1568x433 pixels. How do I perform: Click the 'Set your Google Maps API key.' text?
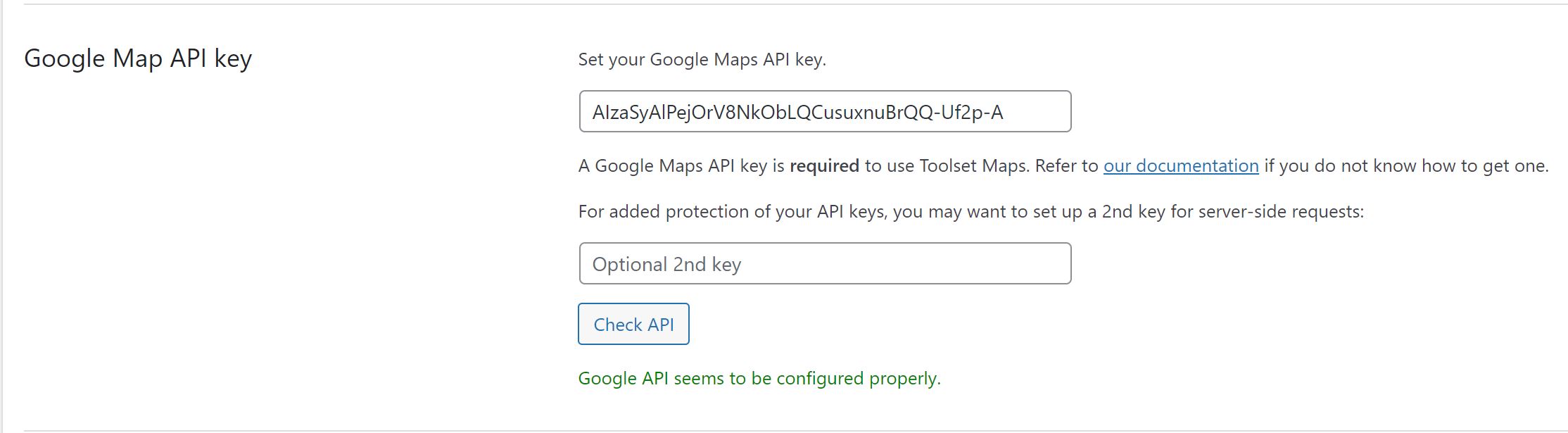point(702,60)
